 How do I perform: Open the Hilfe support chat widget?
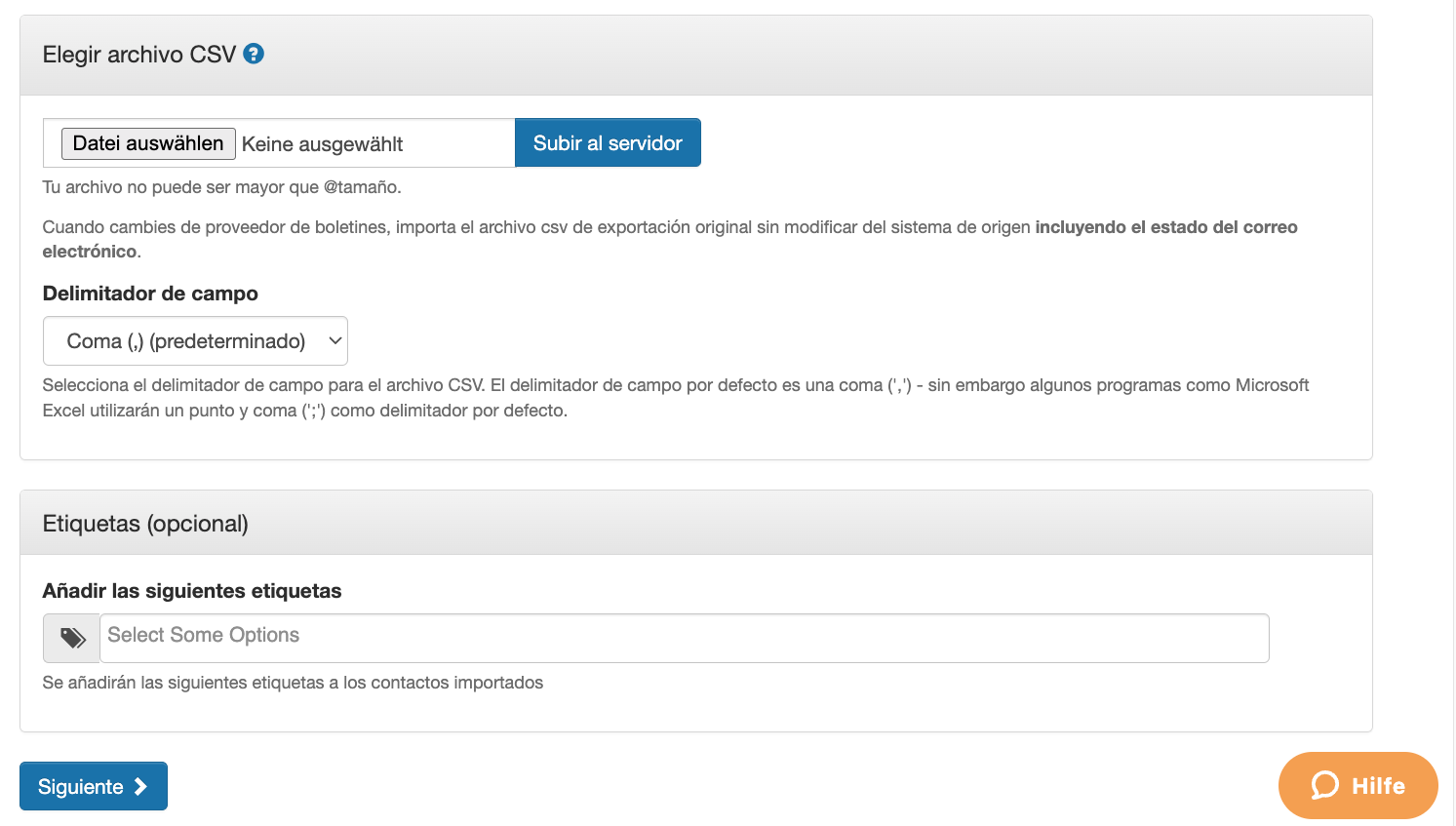click(1377, 785)
